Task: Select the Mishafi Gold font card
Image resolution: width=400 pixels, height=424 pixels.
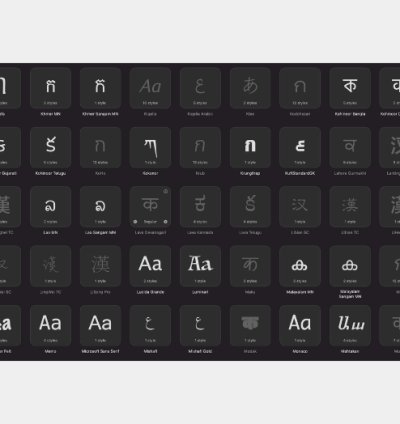Action: [200, 326]
